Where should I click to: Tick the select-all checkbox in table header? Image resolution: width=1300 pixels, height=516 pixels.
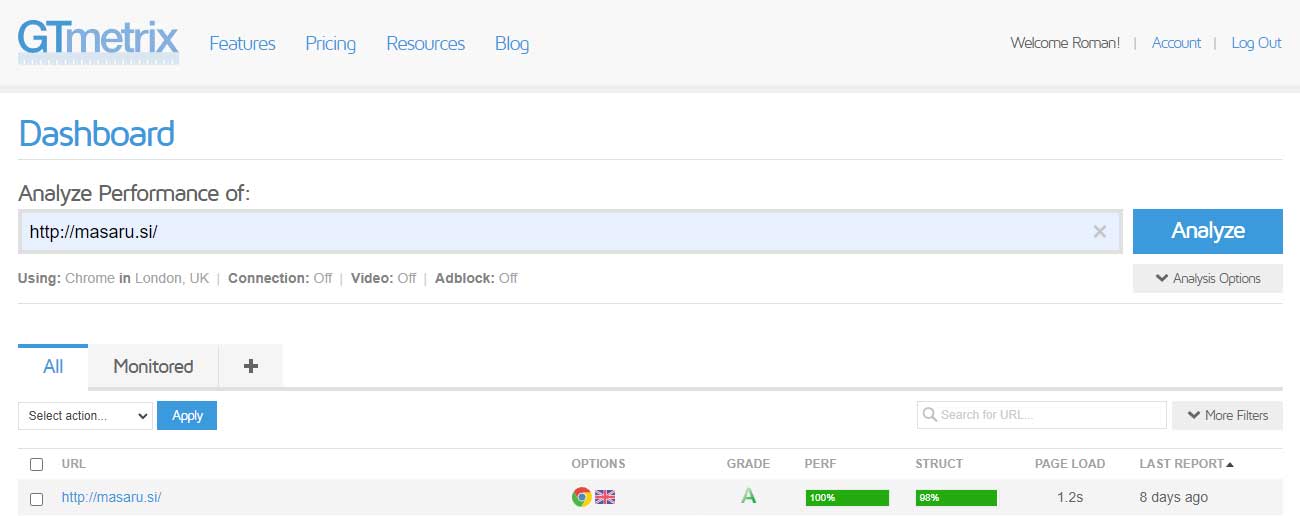[37, 464]
